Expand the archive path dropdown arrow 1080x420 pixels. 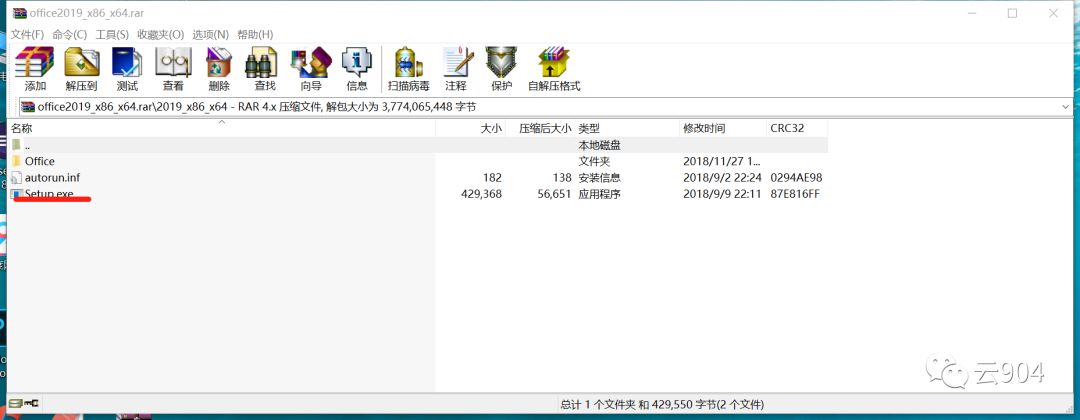click(x=1065, y=106)
